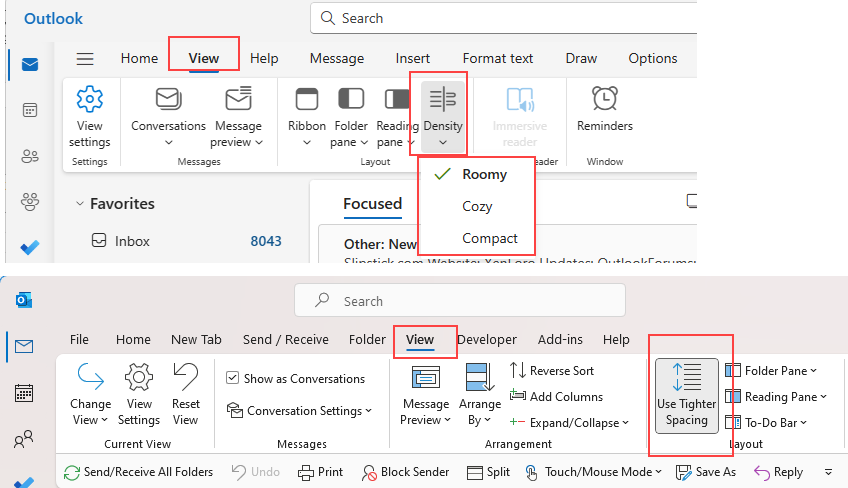This screenshot has height=488, width=848.
Task: Open Message tab in new Outlook
Action: [337, 58]
